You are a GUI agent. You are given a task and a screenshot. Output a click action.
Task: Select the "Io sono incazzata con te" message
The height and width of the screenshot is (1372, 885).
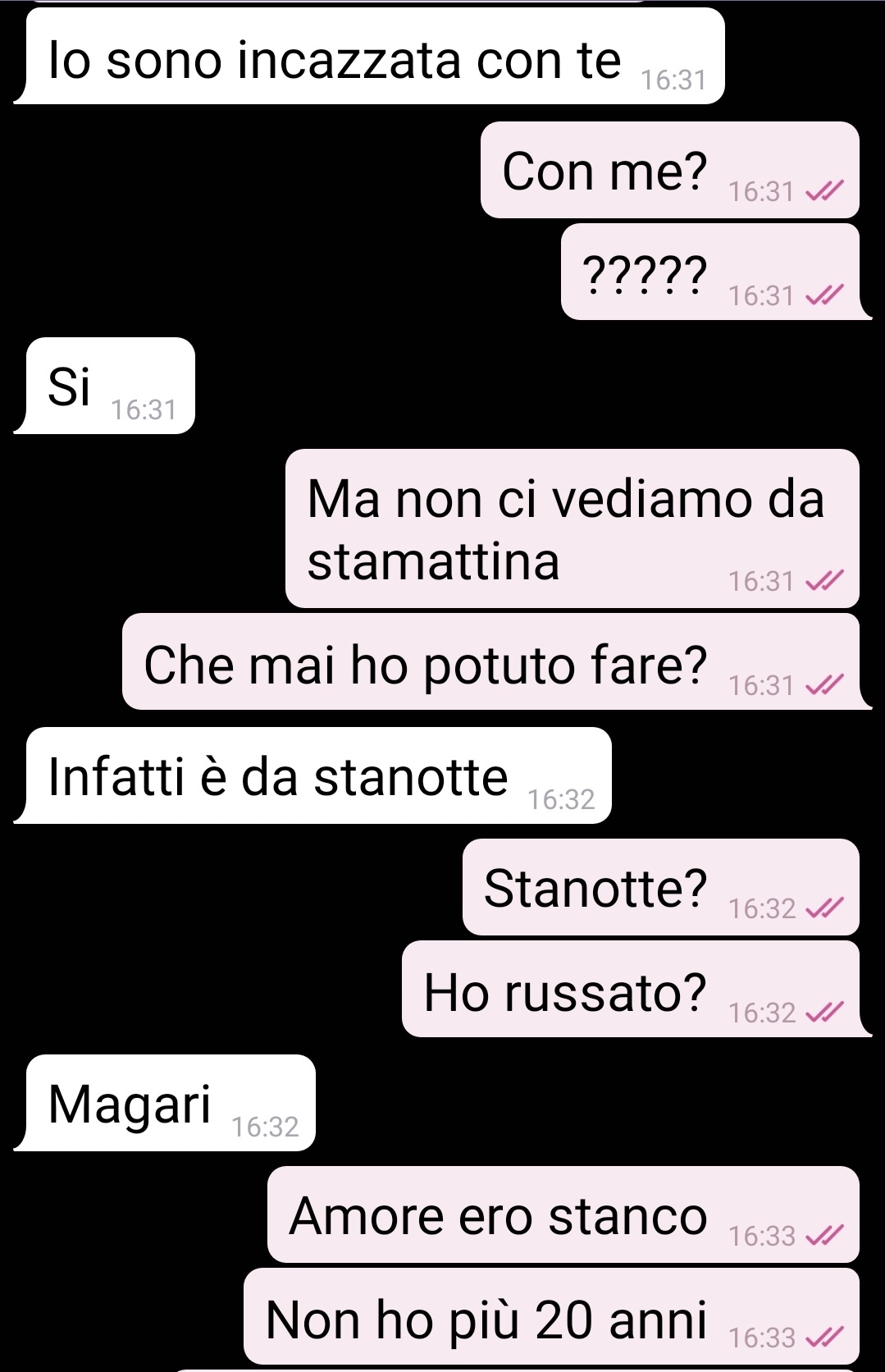[369, 56]
